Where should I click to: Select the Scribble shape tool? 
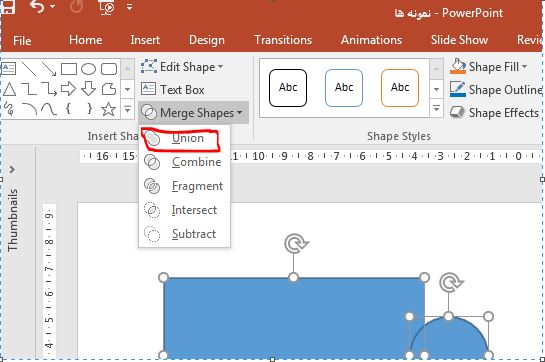point(9,109)
